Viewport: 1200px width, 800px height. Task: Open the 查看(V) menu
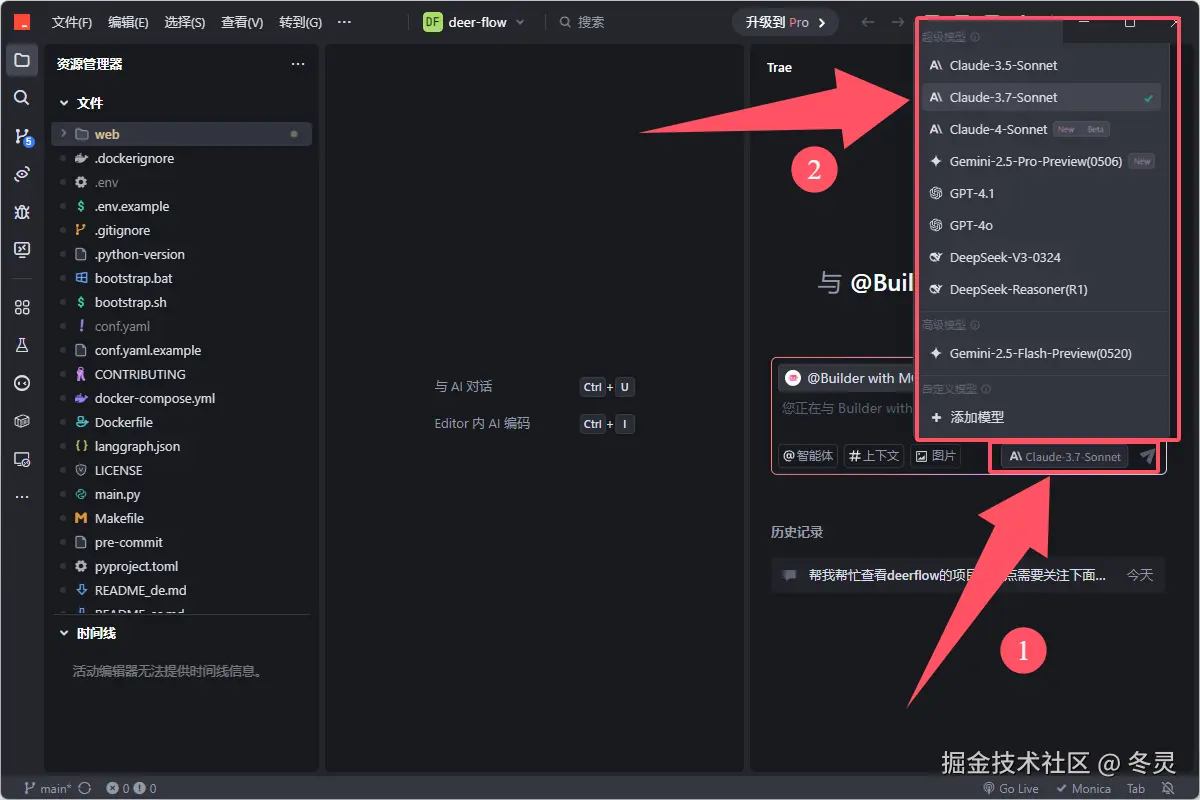pos(242,22)
